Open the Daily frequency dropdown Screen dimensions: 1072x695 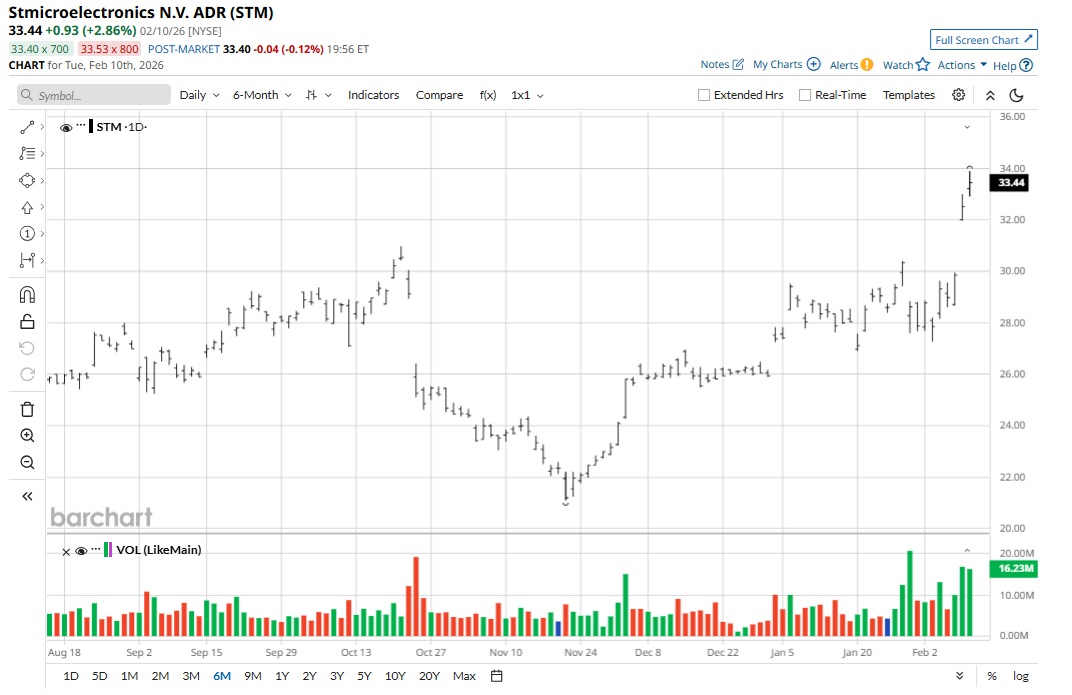tap(199, 95)
